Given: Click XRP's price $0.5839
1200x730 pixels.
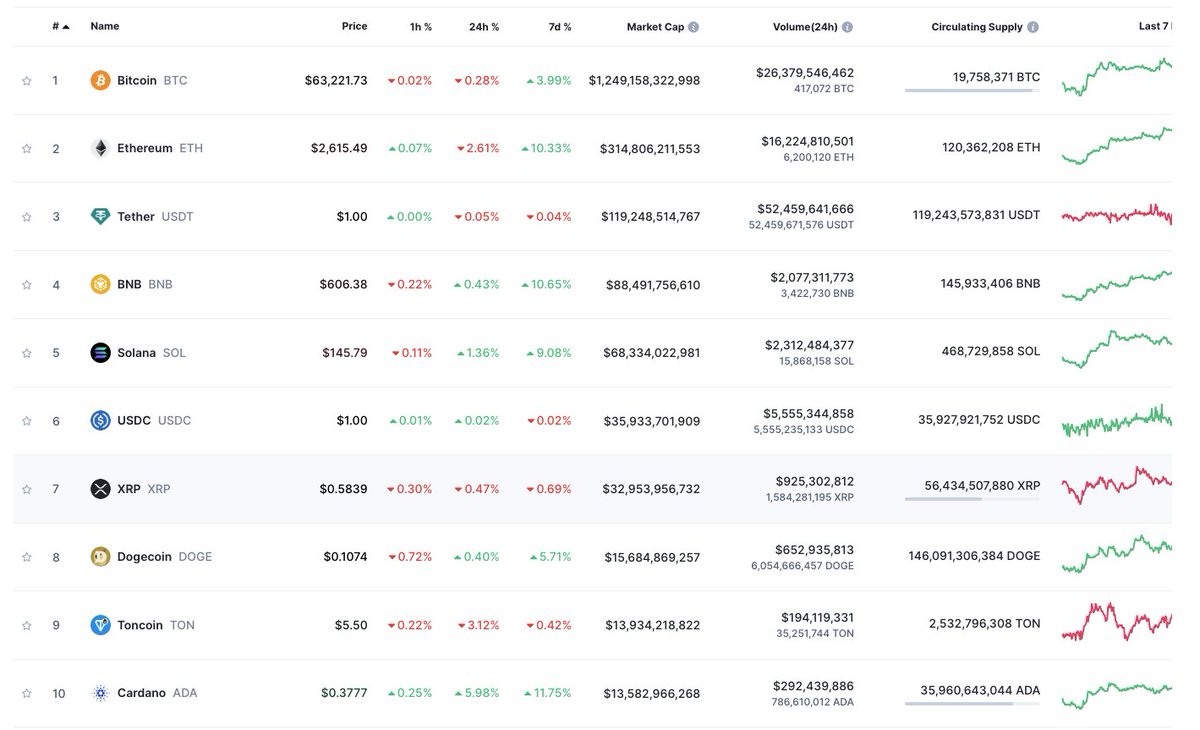Looking at the screenshot, I should [x=344, y=488].
